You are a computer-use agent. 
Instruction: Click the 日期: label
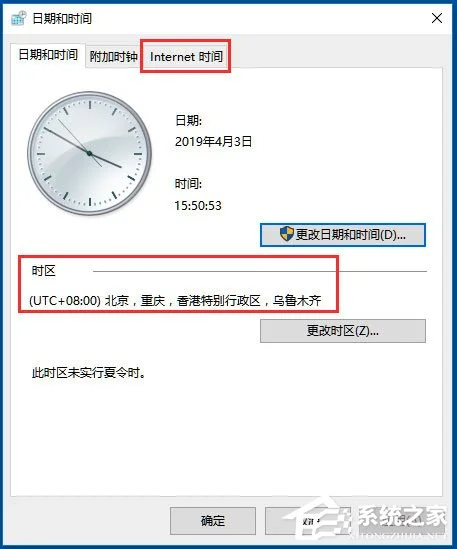(188, 120)
